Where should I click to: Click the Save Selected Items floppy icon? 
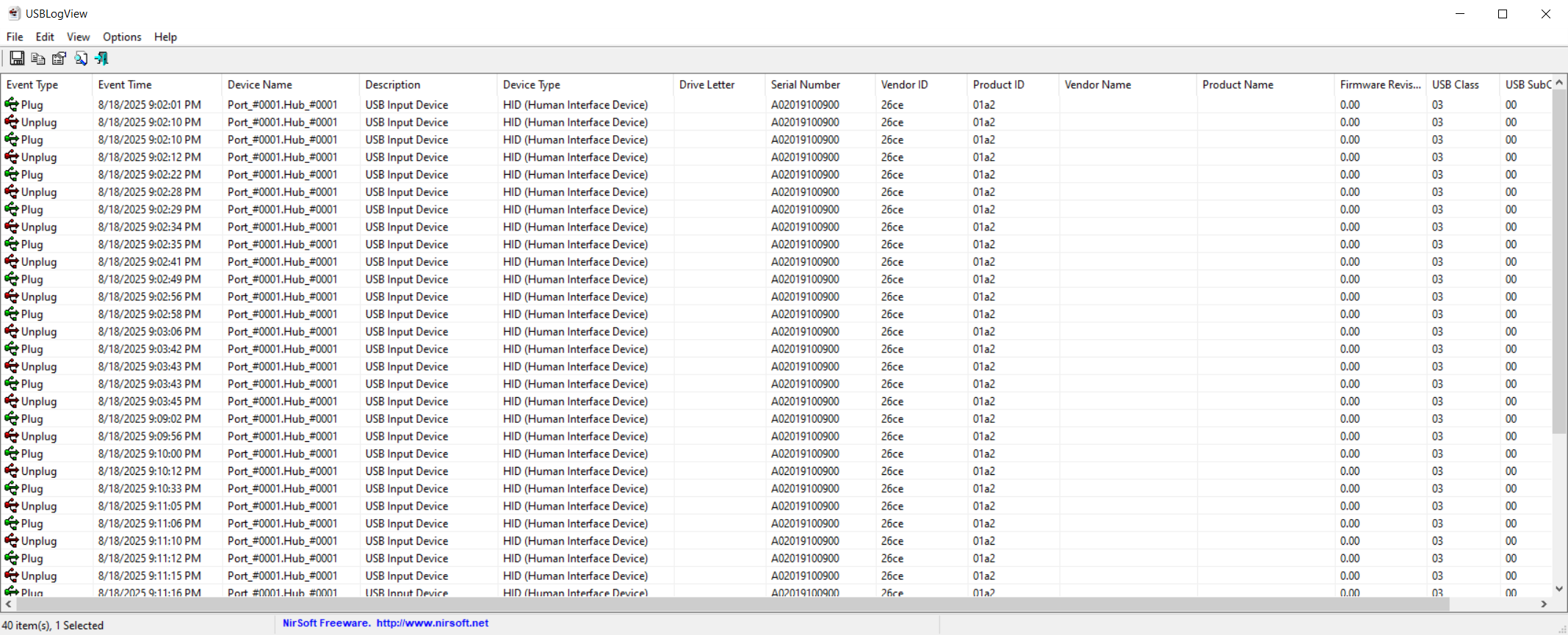point(17,58)
